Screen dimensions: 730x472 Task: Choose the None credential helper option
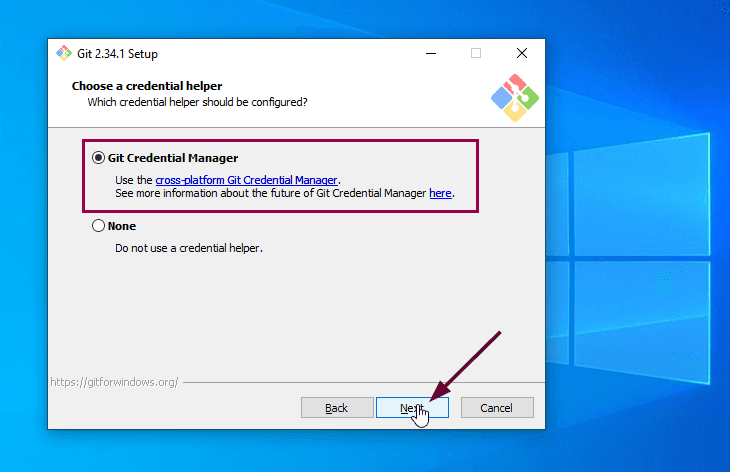coord(98,226)
